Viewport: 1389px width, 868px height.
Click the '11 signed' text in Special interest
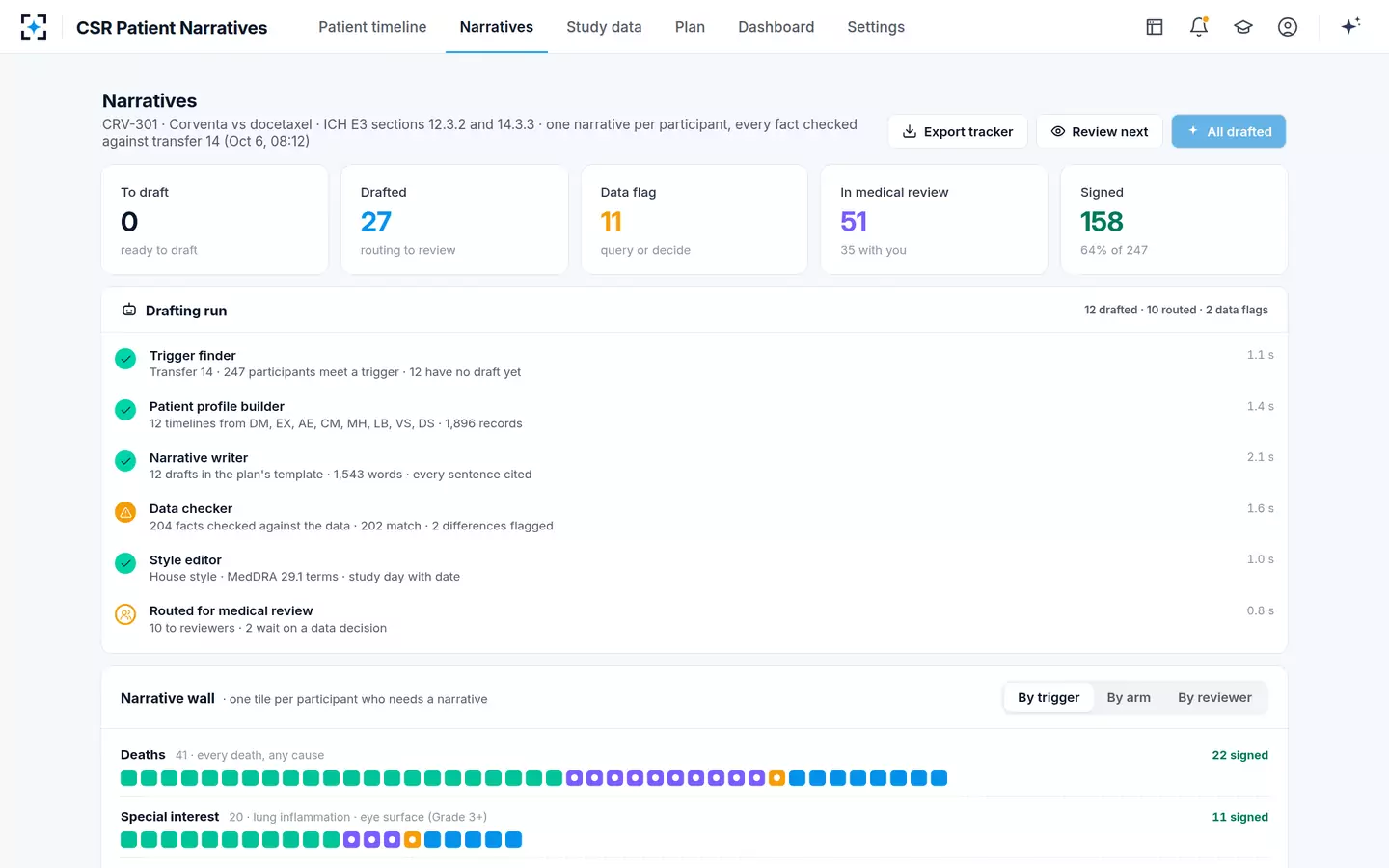tap(1239, 817)
